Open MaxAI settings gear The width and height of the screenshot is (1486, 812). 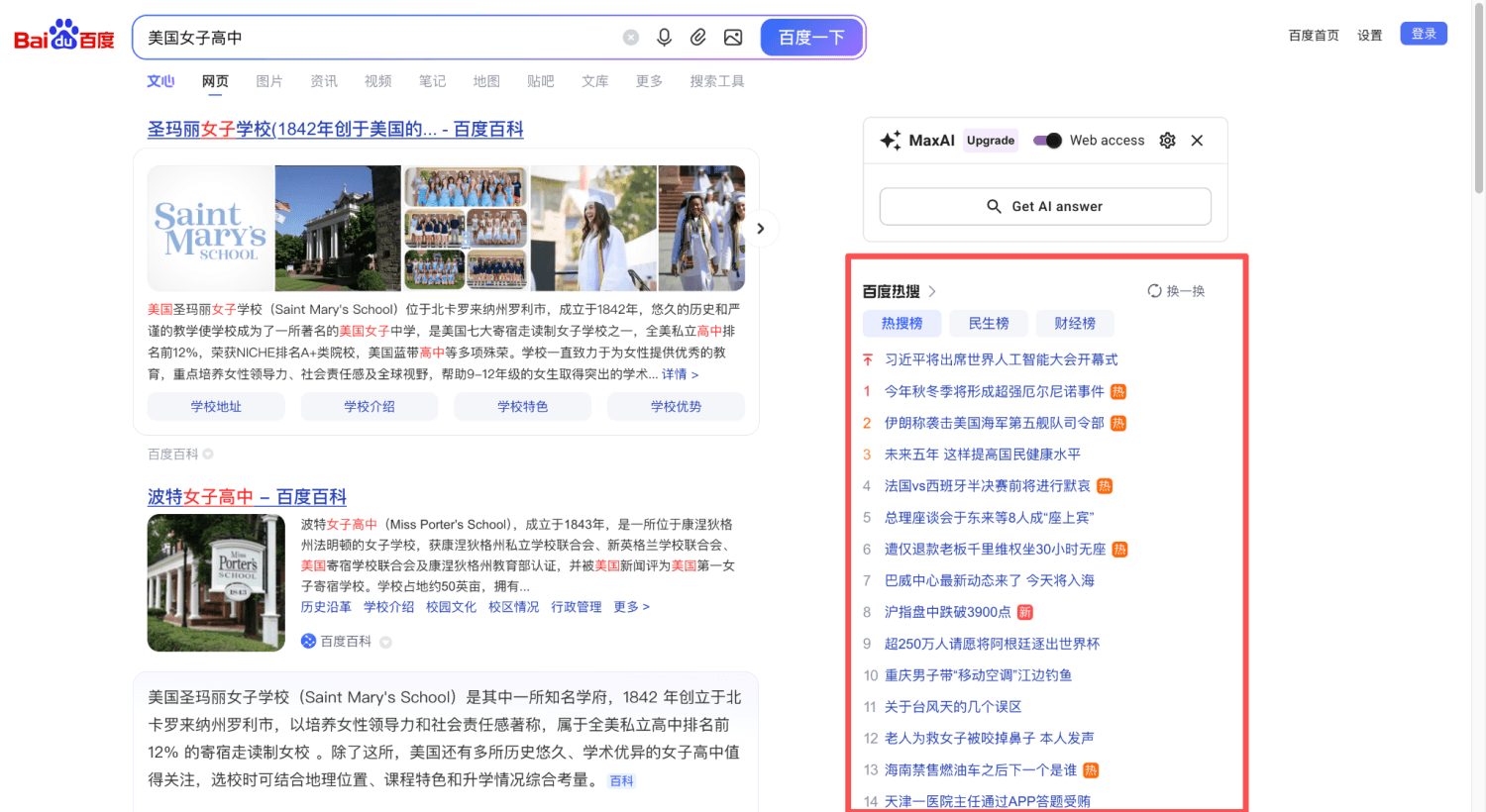pyautogui.click(x=1168, y=141)
